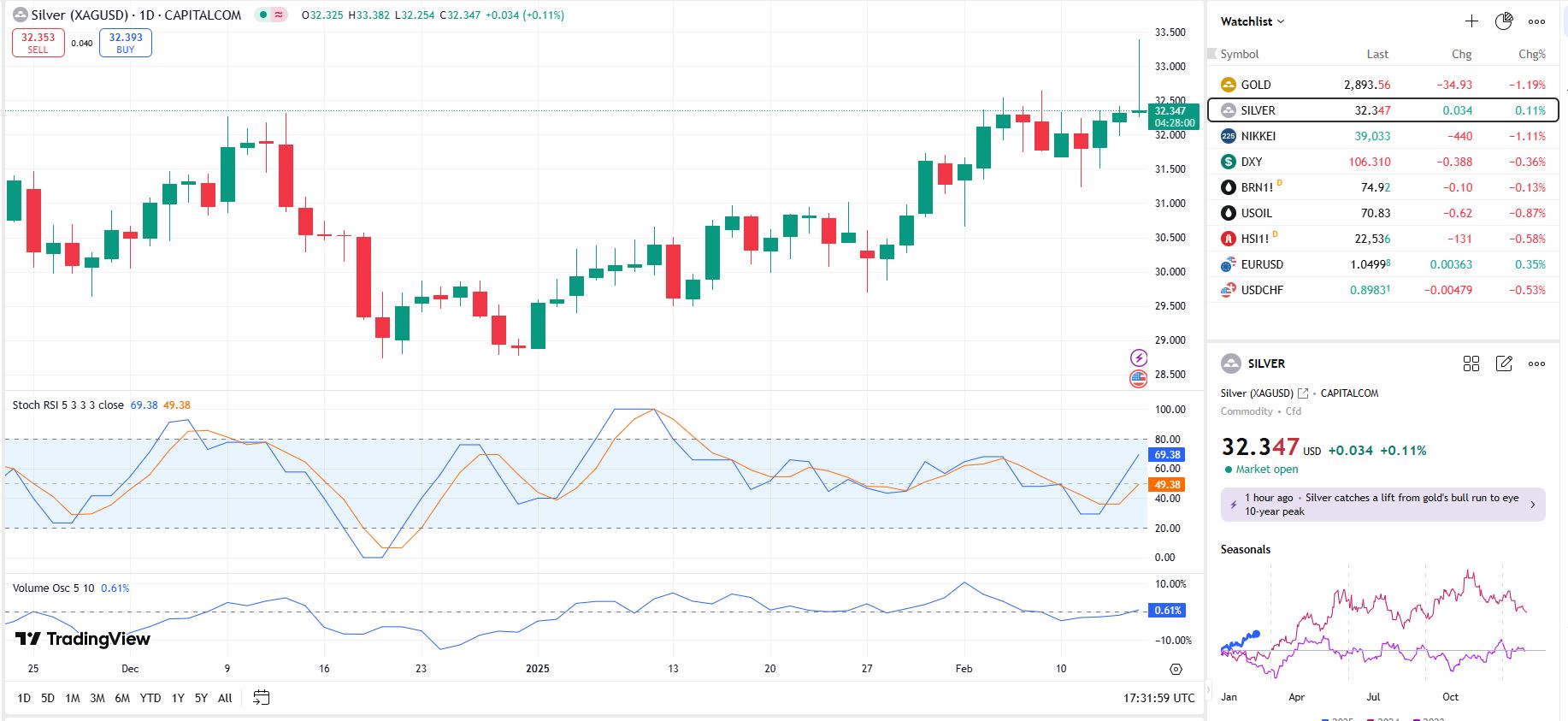Open the time axis settings gear icon
The width and height of the screenshot is (1568, 721).
point(1176,669)
